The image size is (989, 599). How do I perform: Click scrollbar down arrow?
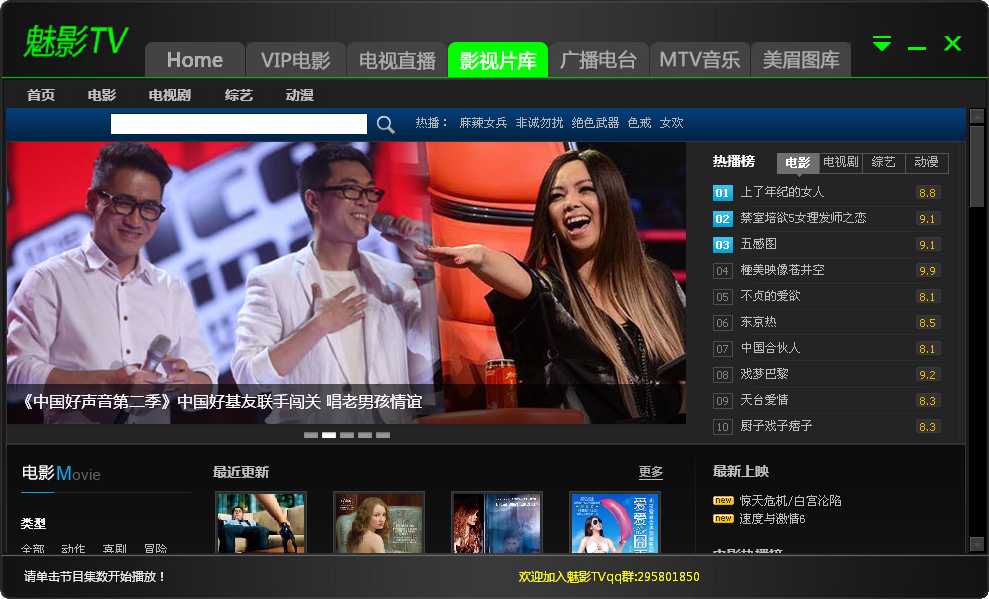click(x=977, y=544)
